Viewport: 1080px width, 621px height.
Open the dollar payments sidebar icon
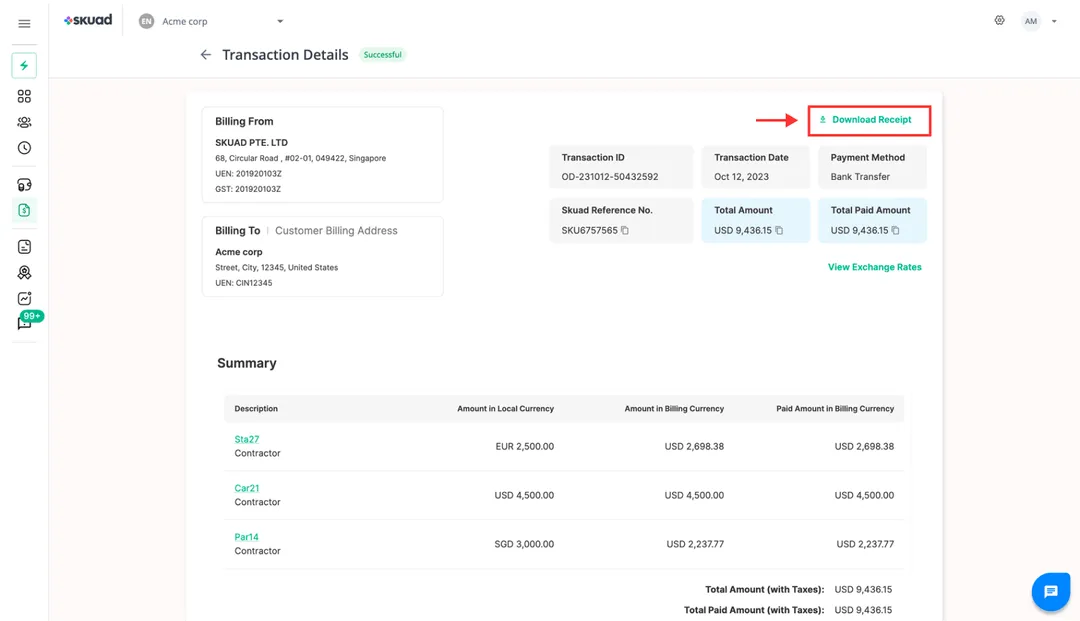click(24, 210)
